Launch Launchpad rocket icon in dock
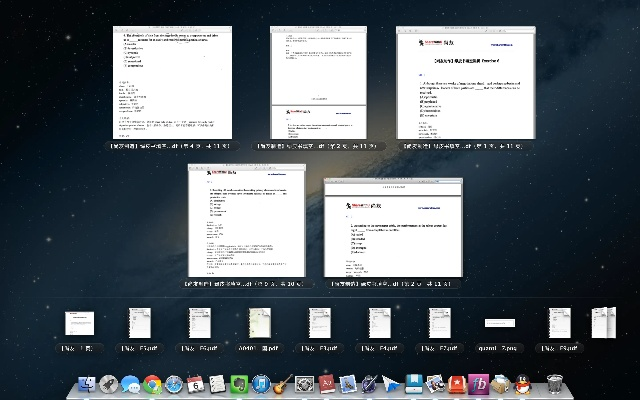This screenshot has height=400, width=640. tap(109, 384)
